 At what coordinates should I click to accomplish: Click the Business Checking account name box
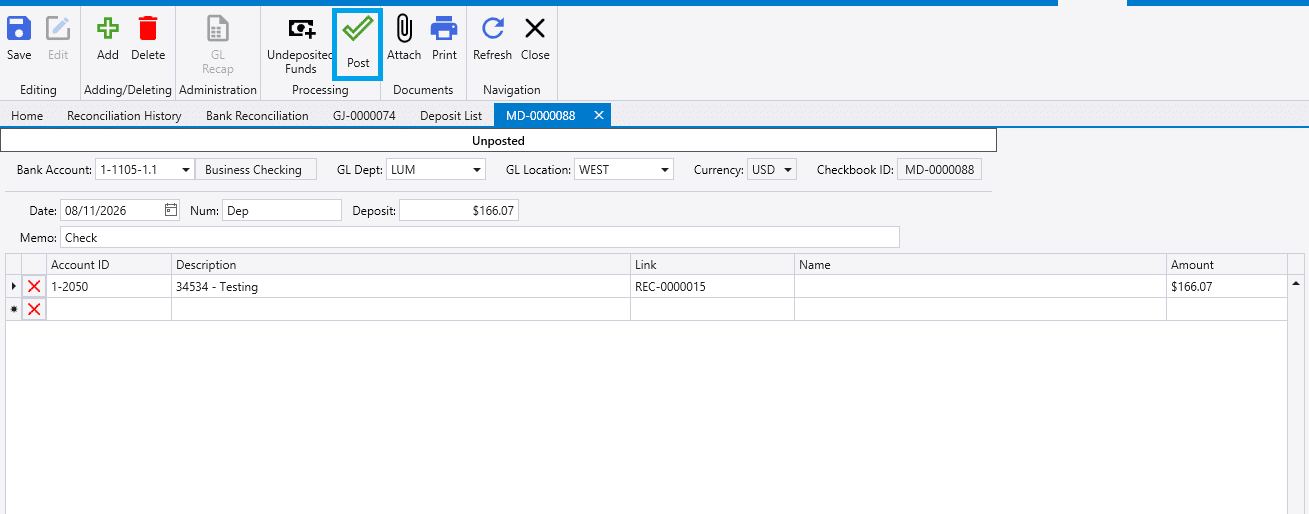[x=255, y=170]
